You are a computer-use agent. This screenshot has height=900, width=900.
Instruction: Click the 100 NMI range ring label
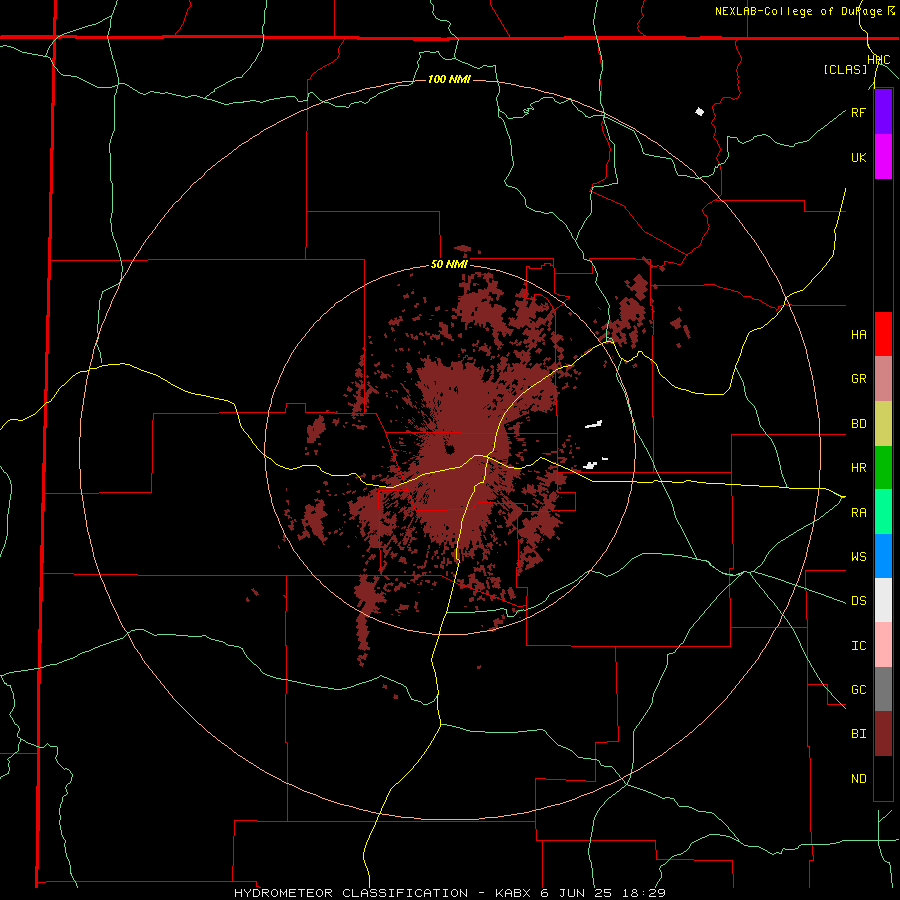449,79
